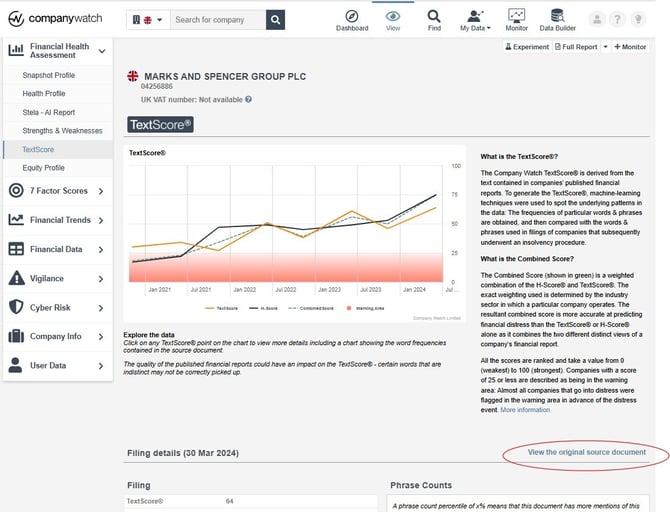Screen dimensions: 670x512
Task: Click the TextScore® badge heading
Action: (160, 124)
